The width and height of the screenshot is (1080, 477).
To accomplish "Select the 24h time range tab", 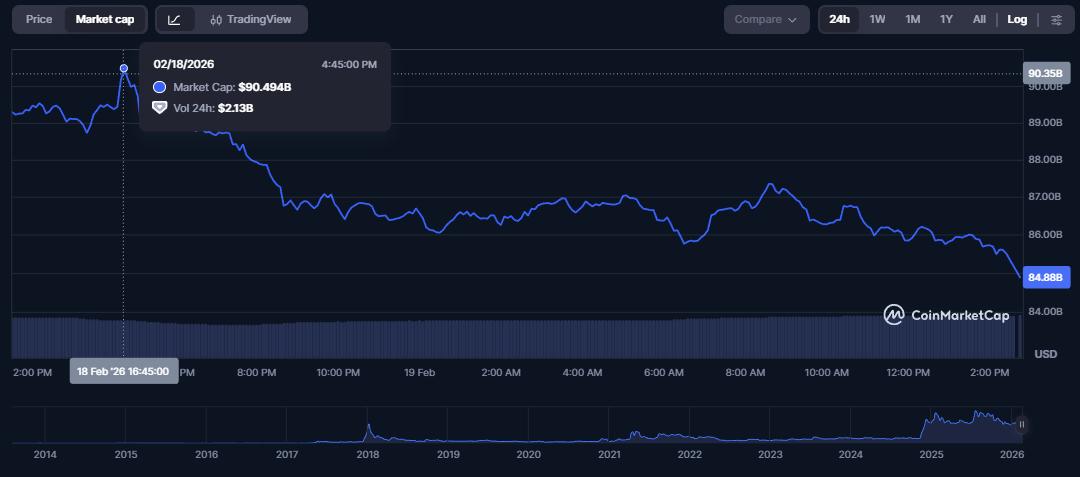I will pos(839,19).
